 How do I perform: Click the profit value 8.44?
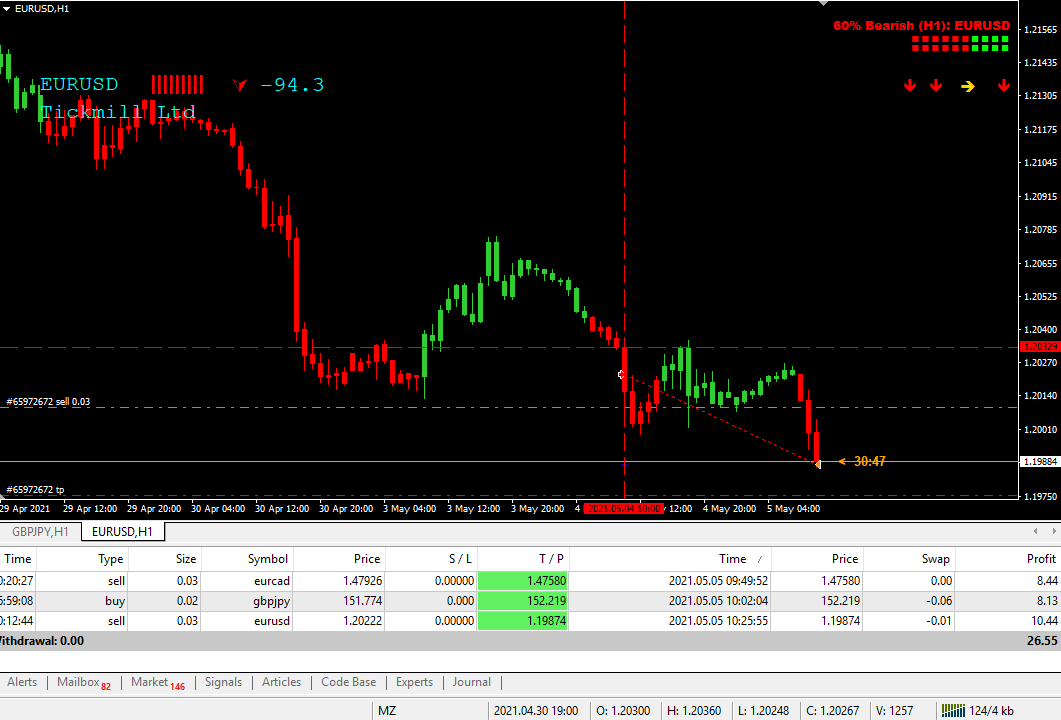point(1047,581)
